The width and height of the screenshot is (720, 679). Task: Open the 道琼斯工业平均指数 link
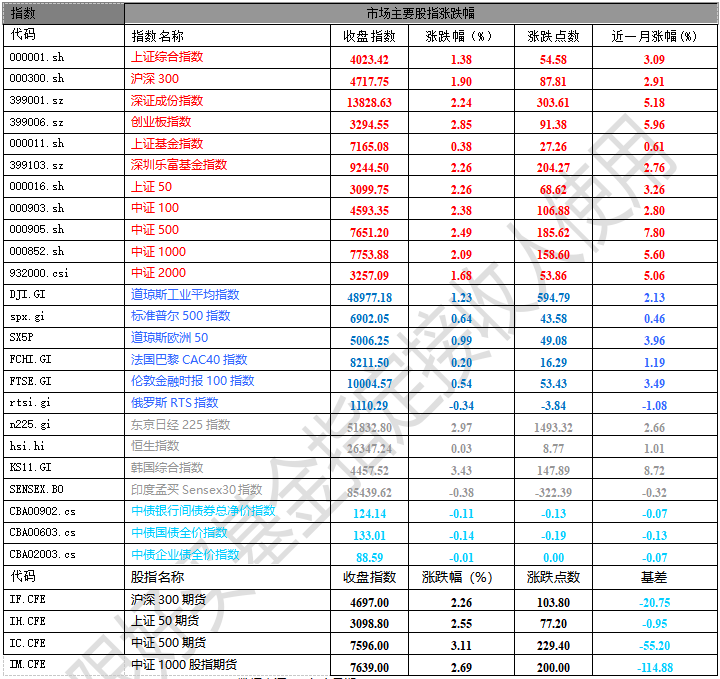(185, 295)
